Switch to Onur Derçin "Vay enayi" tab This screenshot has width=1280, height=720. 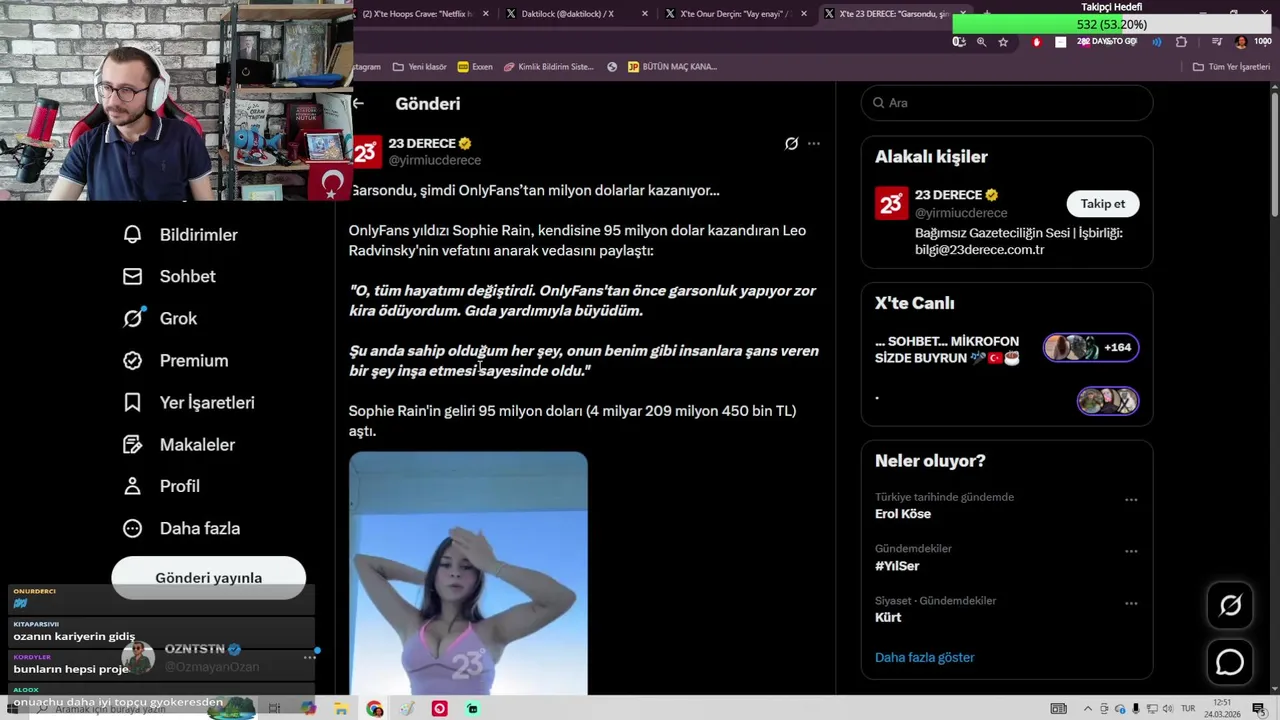tap(734, 14)
